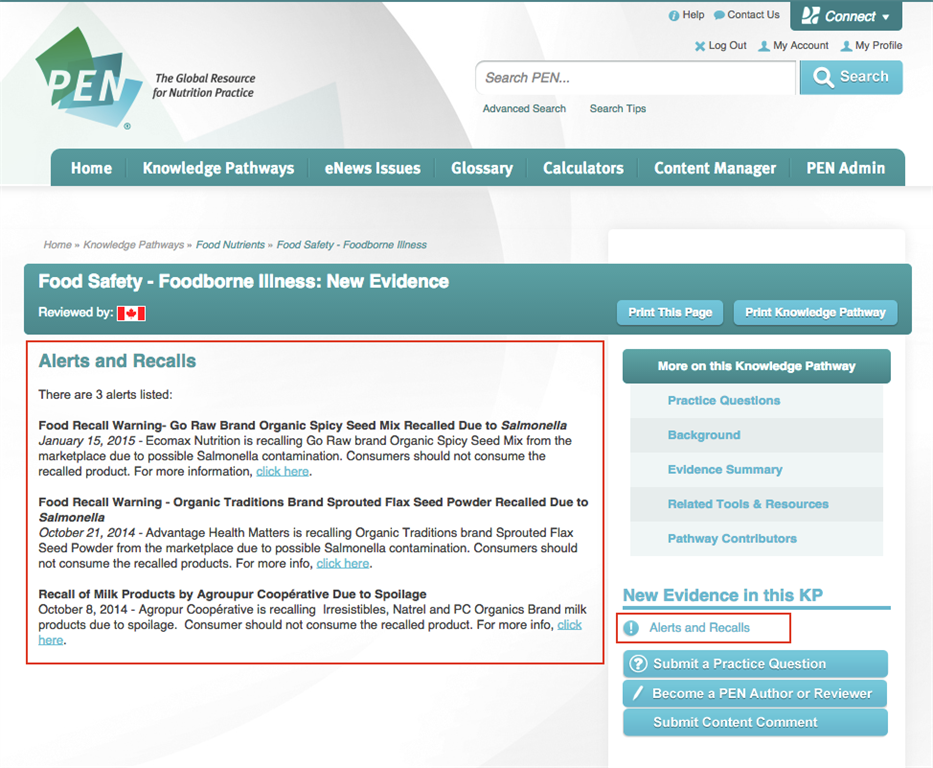
Task: Click Submit Content Comment button
Action: pos(755,722)
